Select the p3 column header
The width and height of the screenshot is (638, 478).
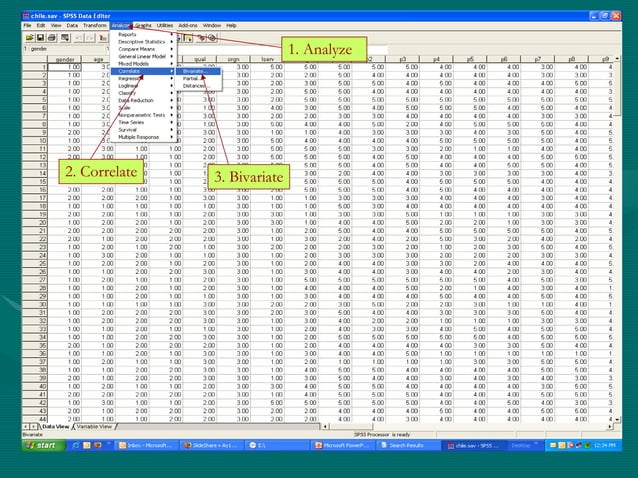(x=402, y=59)
